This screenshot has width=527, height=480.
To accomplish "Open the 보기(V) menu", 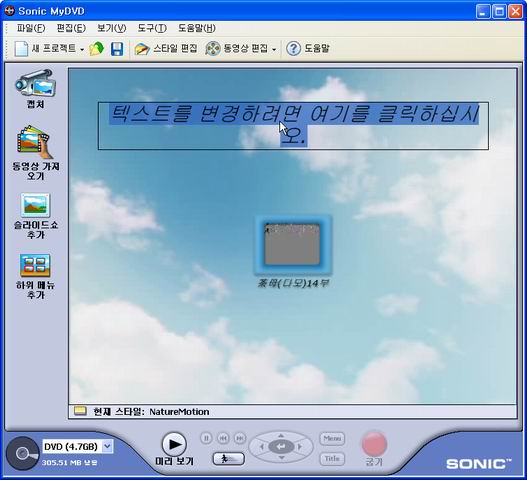I will 111,28.
